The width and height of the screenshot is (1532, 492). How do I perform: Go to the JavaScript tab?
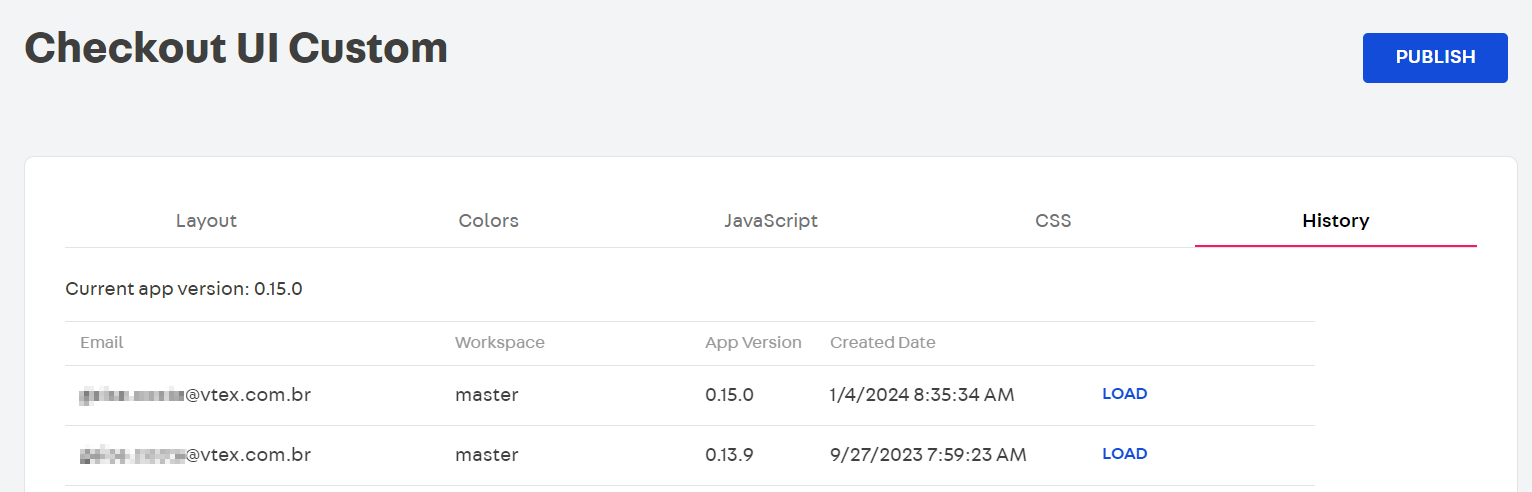pos(771,221)
